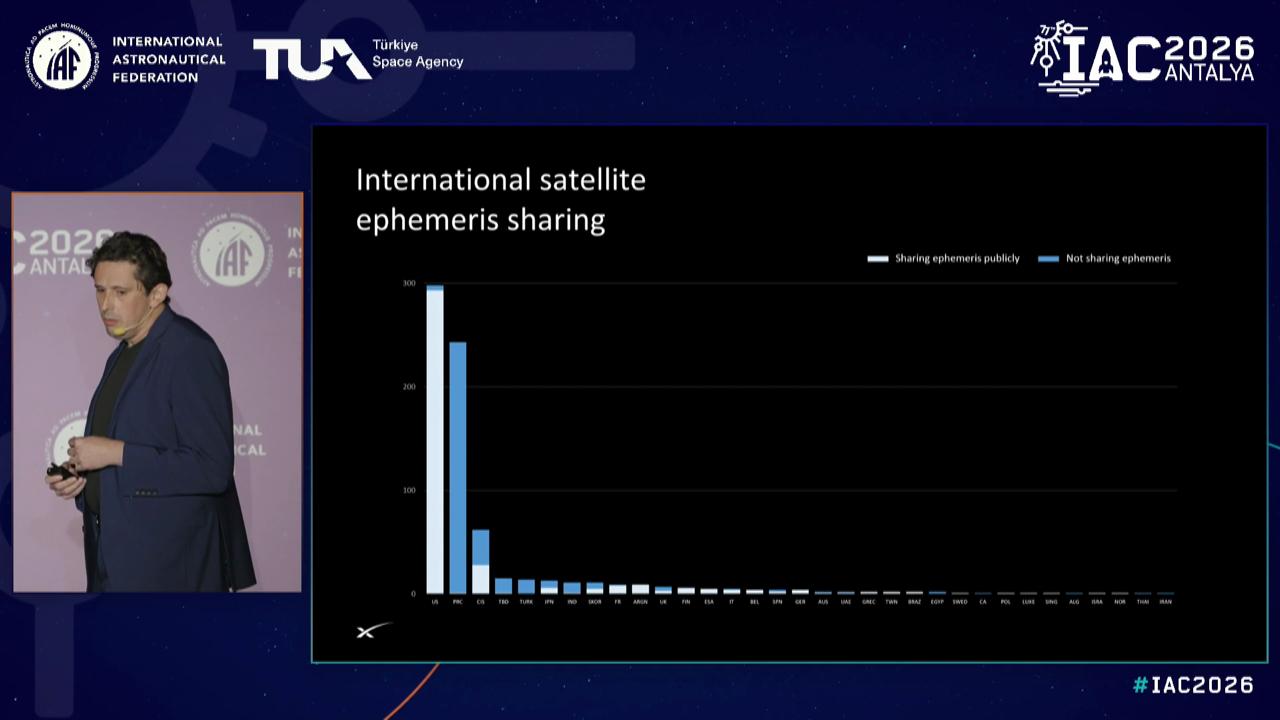Viewport: 1280px width, 720px height.
Task: Click the 'JPN' x-axis label
Action: coord(549,602)
